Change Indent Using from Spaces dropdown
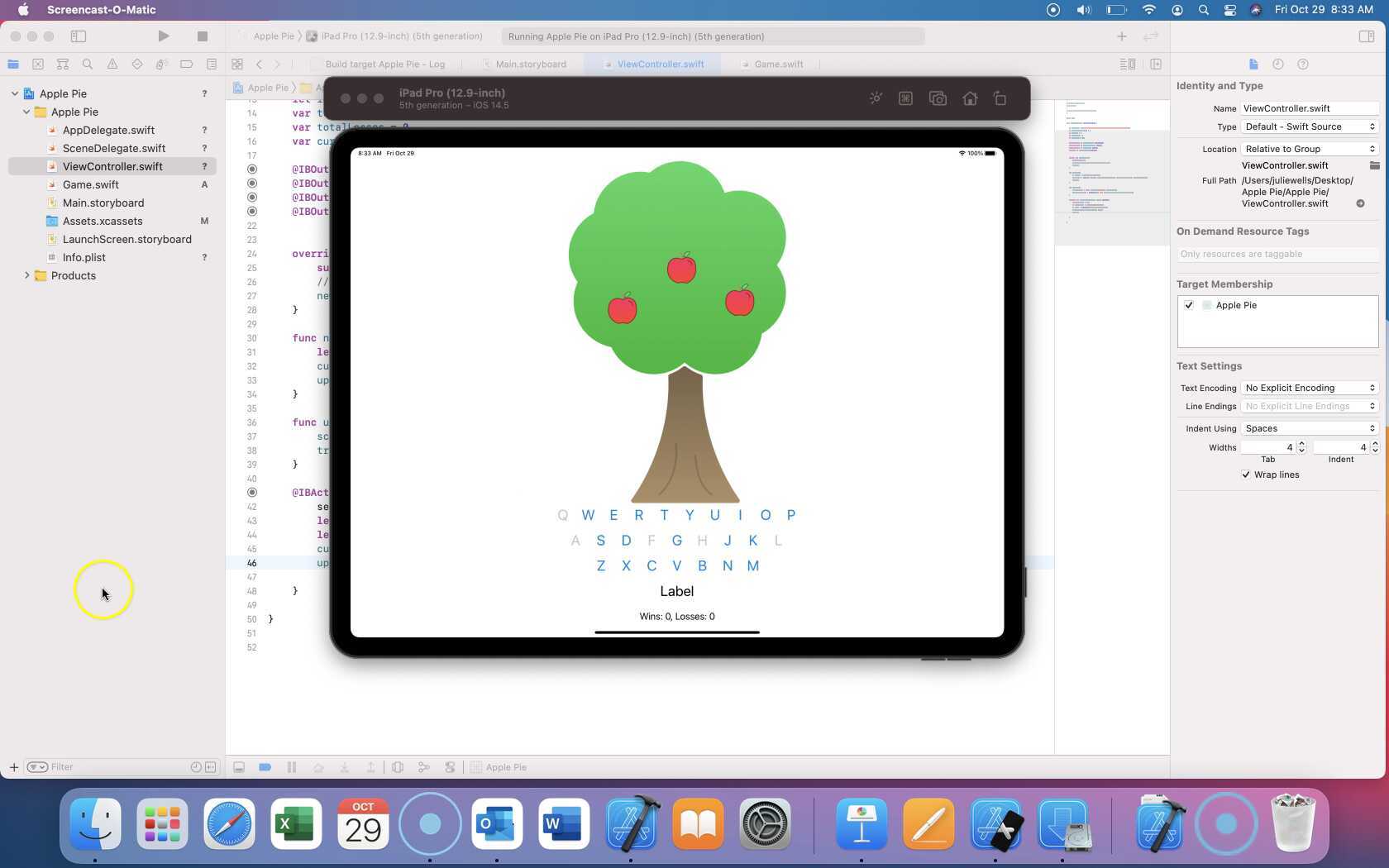Image resolution: width=1389 pixels, height=868 pixels. (x=1309, y=428)
